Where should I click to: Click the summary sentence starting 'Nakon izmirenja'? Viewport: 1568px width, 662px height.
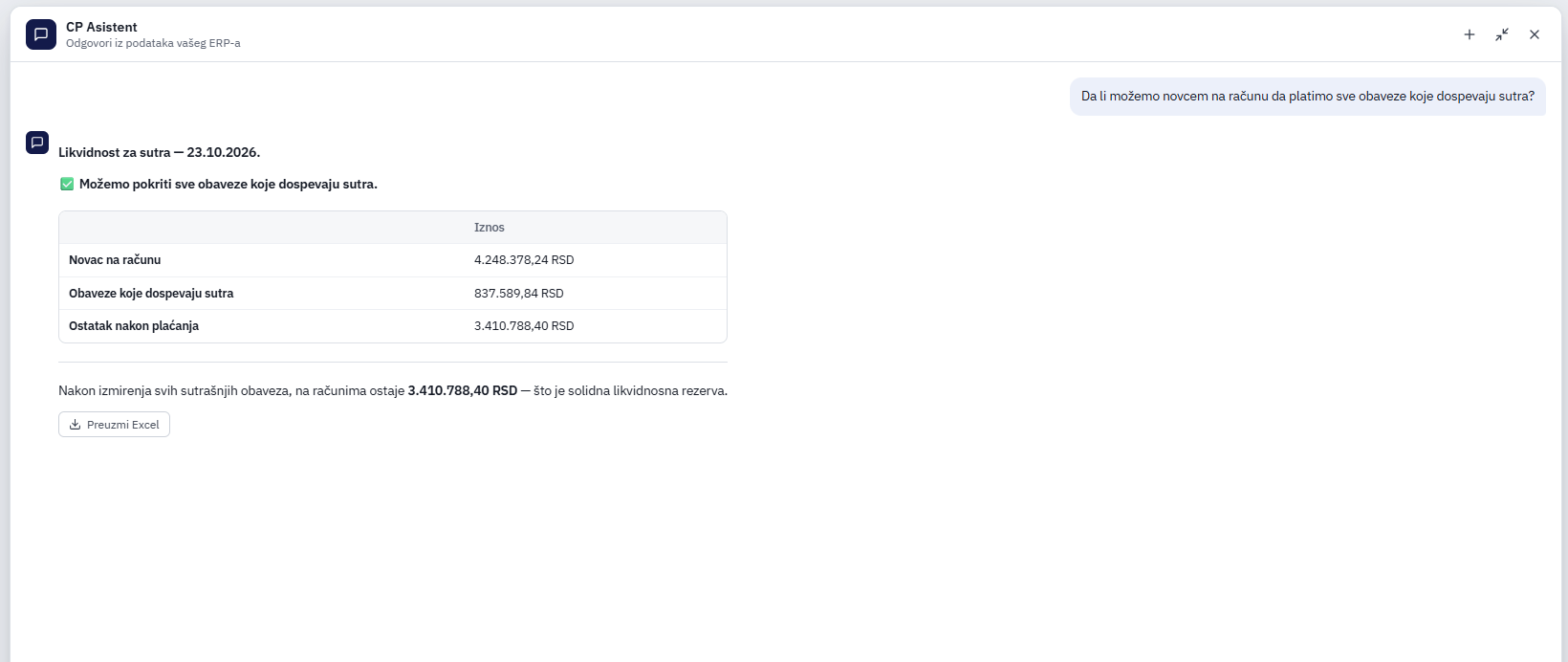pos(393,391)
